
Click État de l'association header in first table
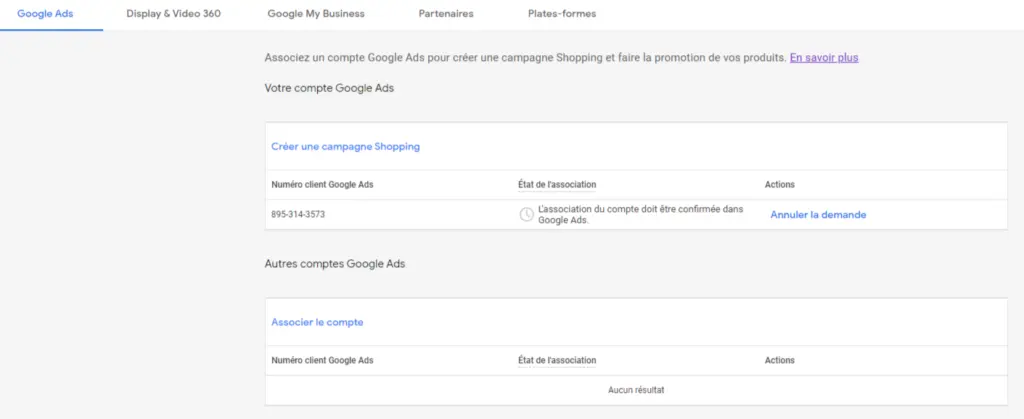(557, 185)
